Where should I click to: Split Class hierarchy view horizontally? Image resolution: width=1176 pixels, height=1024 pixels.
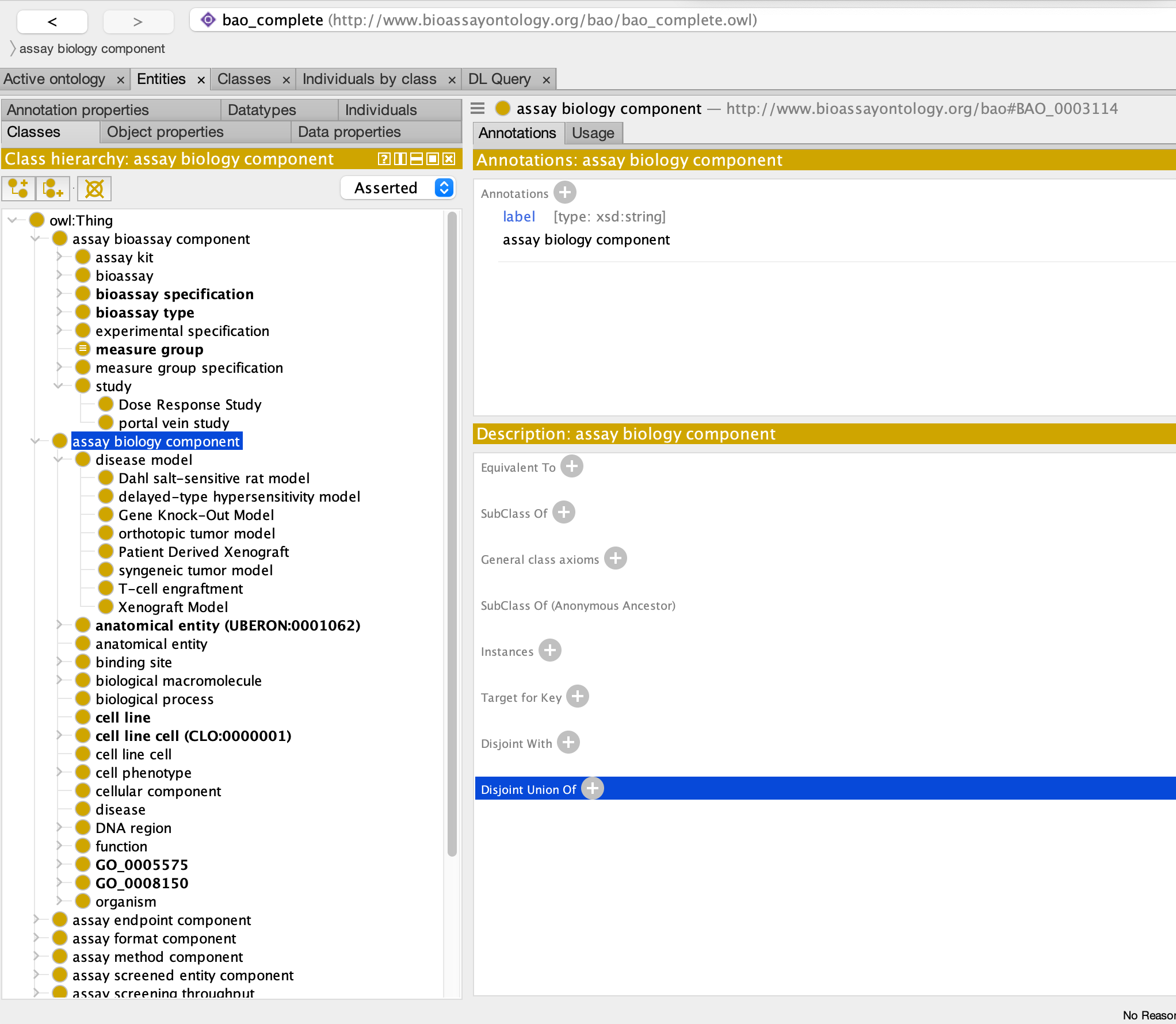tap(417, 159)
